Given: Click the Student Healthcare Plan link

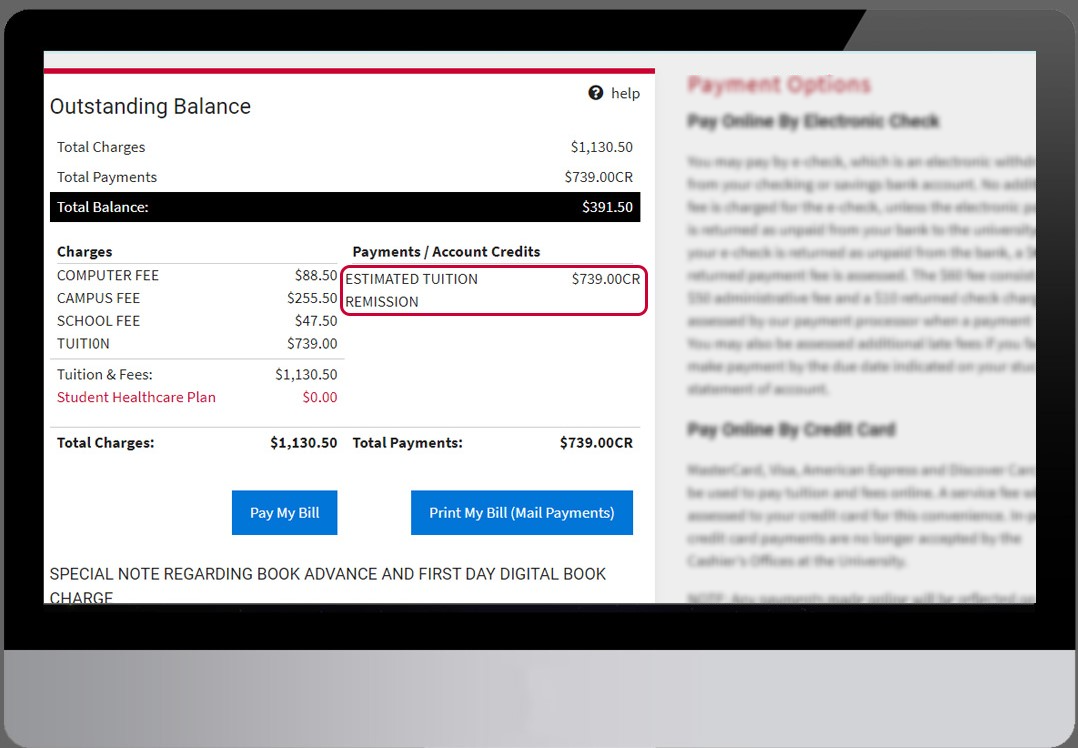Looking at the screenshot, I should tap(136, 397).
